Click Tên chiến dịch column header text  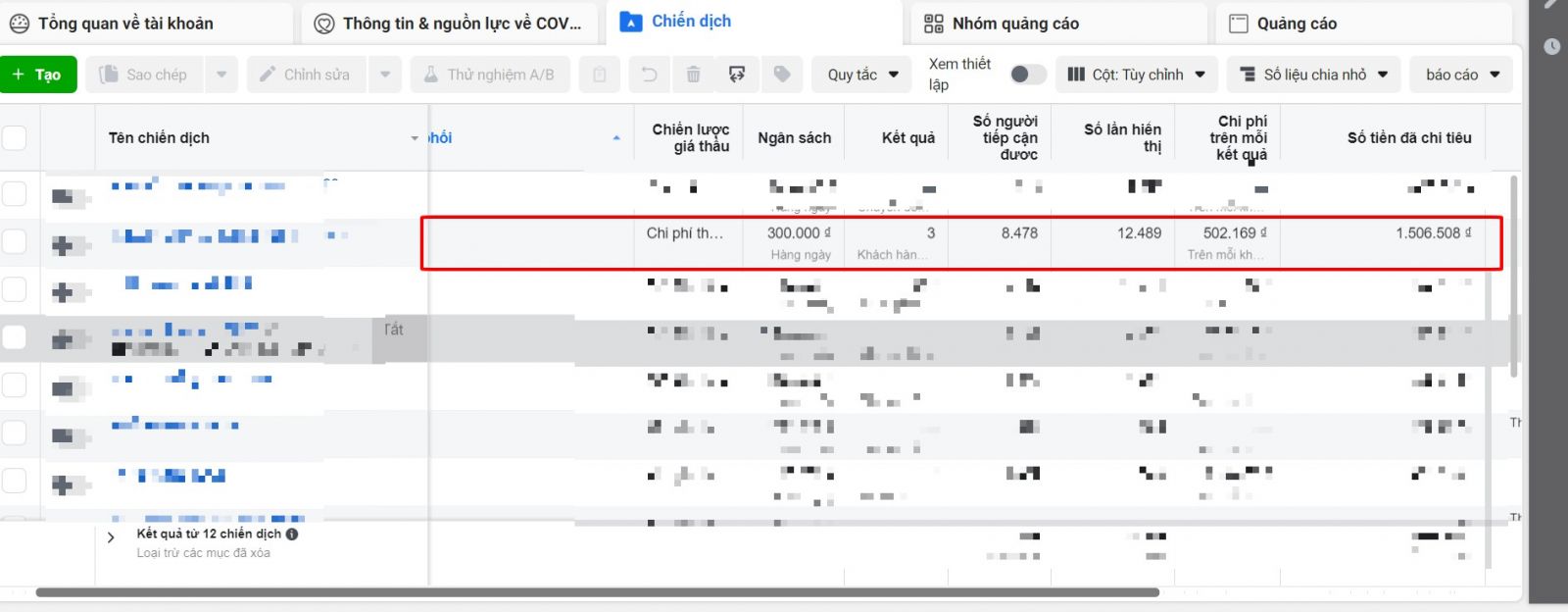(x=159, y=138)
